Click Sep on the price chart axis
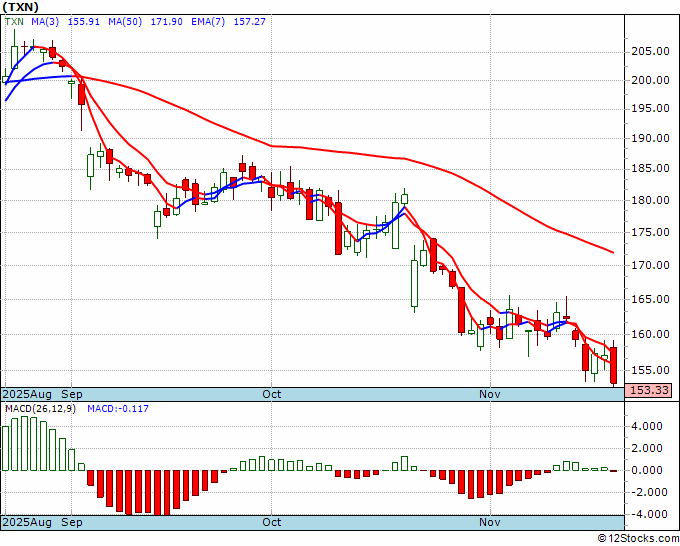The image size is (680, 546). (72, 394)
